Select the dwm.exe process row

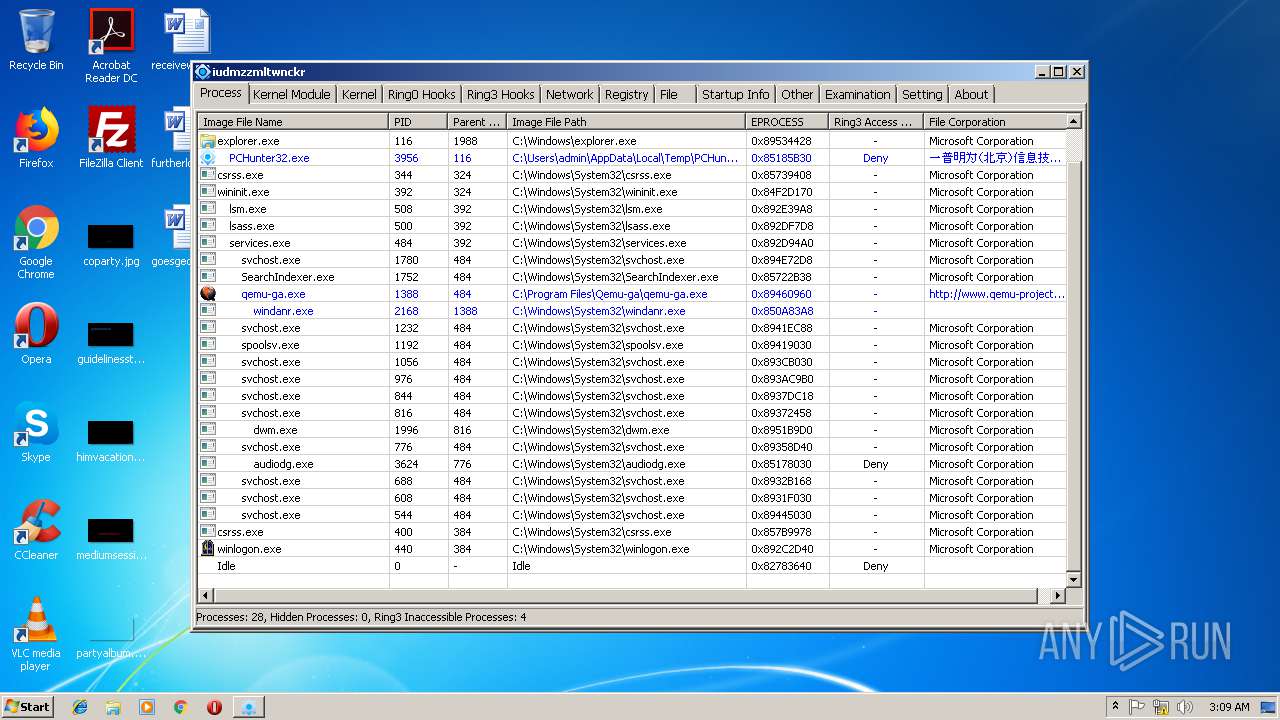coord(632,430)
